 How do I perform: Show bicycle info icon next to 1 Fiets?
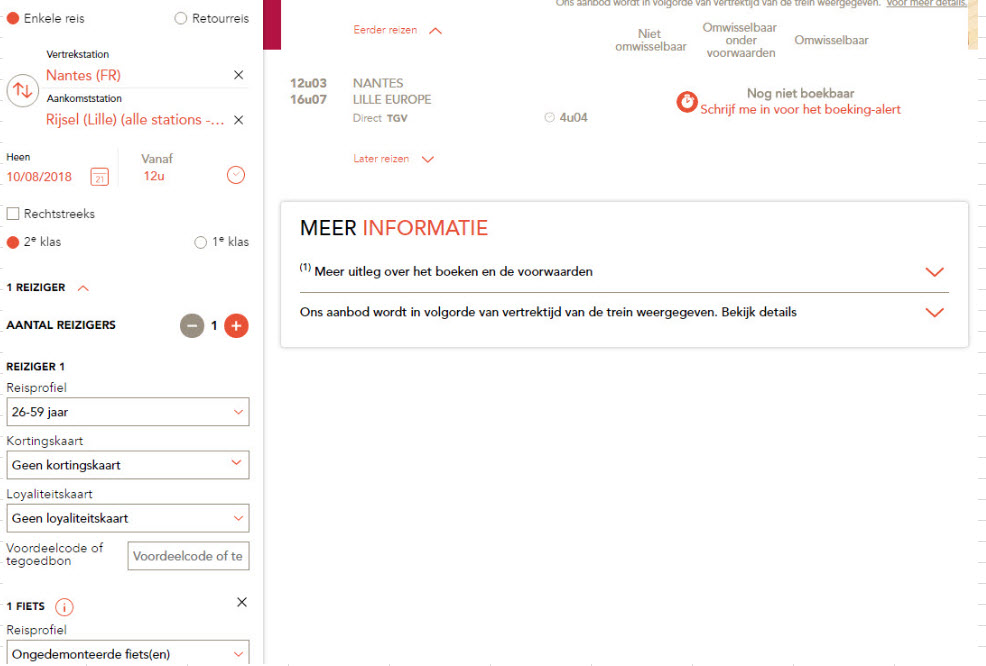coord(64,607)
